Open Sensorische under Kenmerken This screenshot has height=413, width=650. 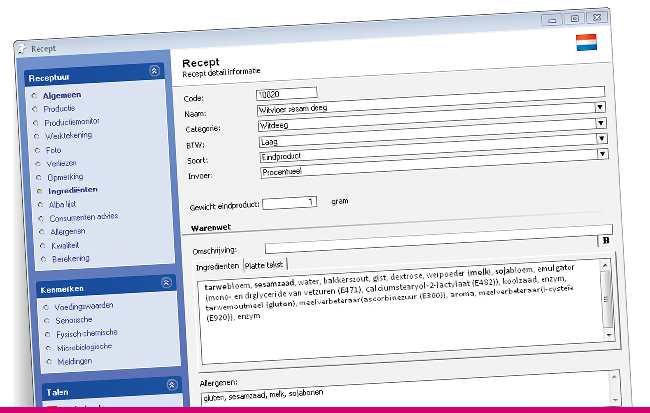[74, 320]
